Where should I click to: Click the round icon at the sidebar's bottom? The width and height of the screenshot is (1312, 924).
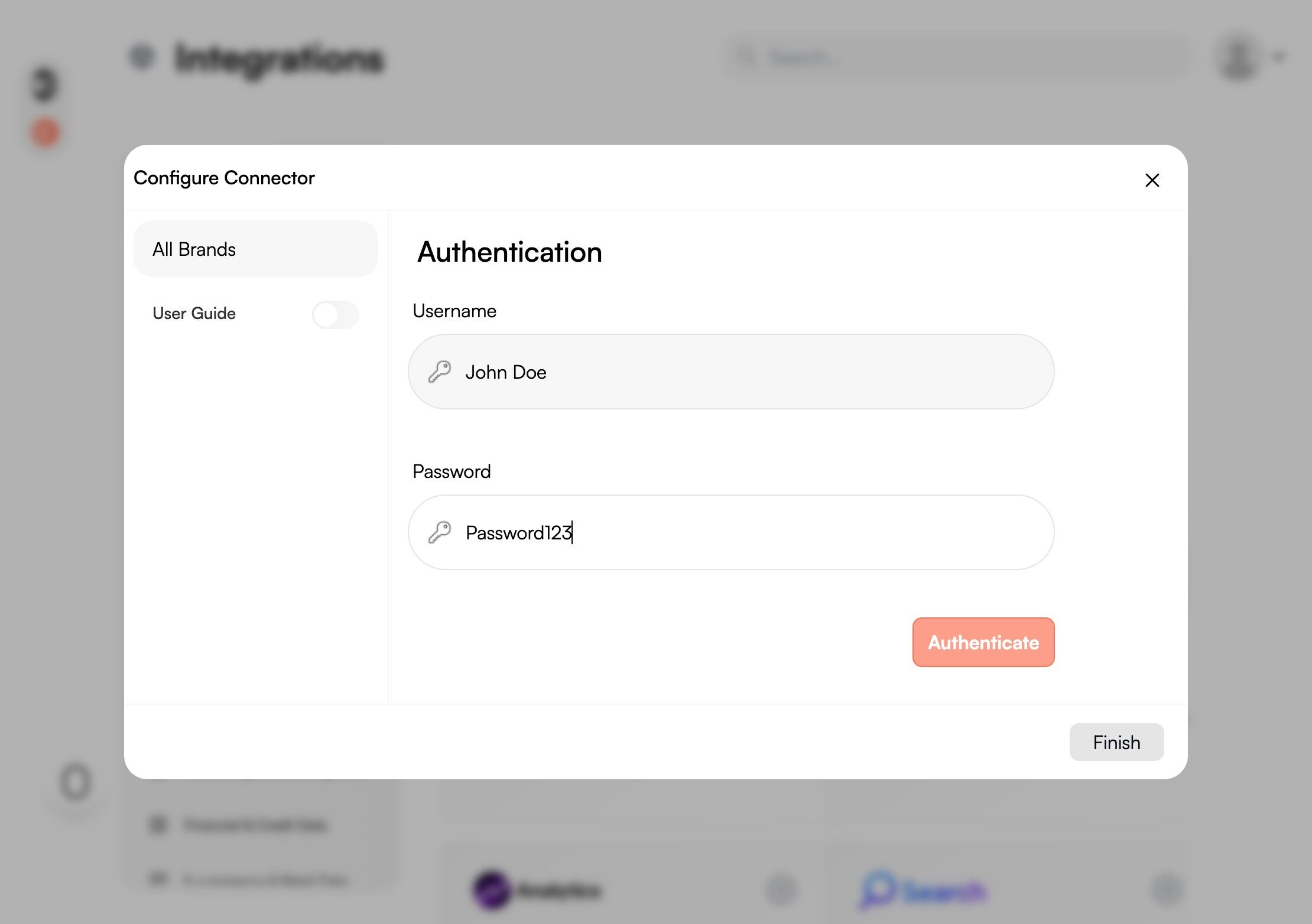click(x=76, y=783)
